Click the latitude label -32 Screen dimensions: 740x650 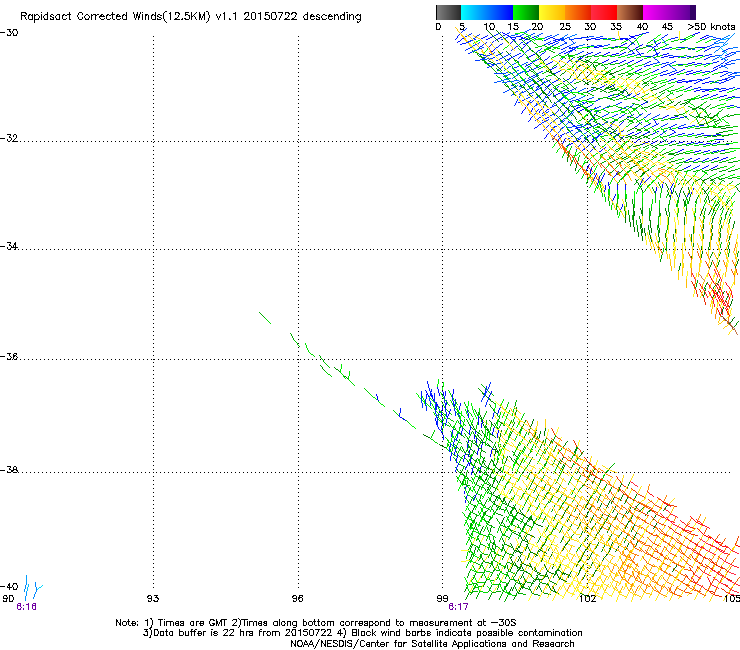9,138
